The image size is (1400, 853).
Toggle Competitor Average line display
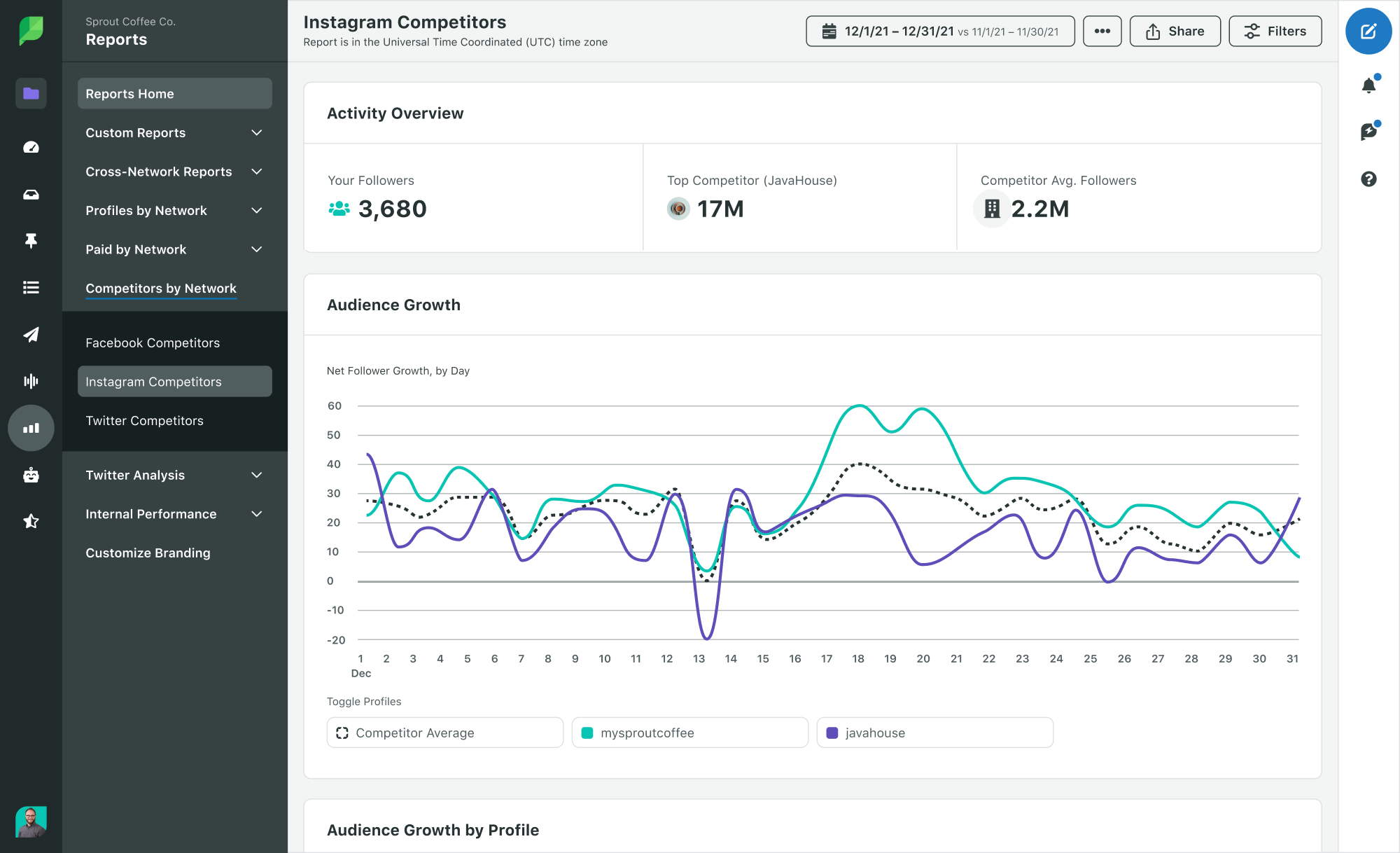click(447, 732)
